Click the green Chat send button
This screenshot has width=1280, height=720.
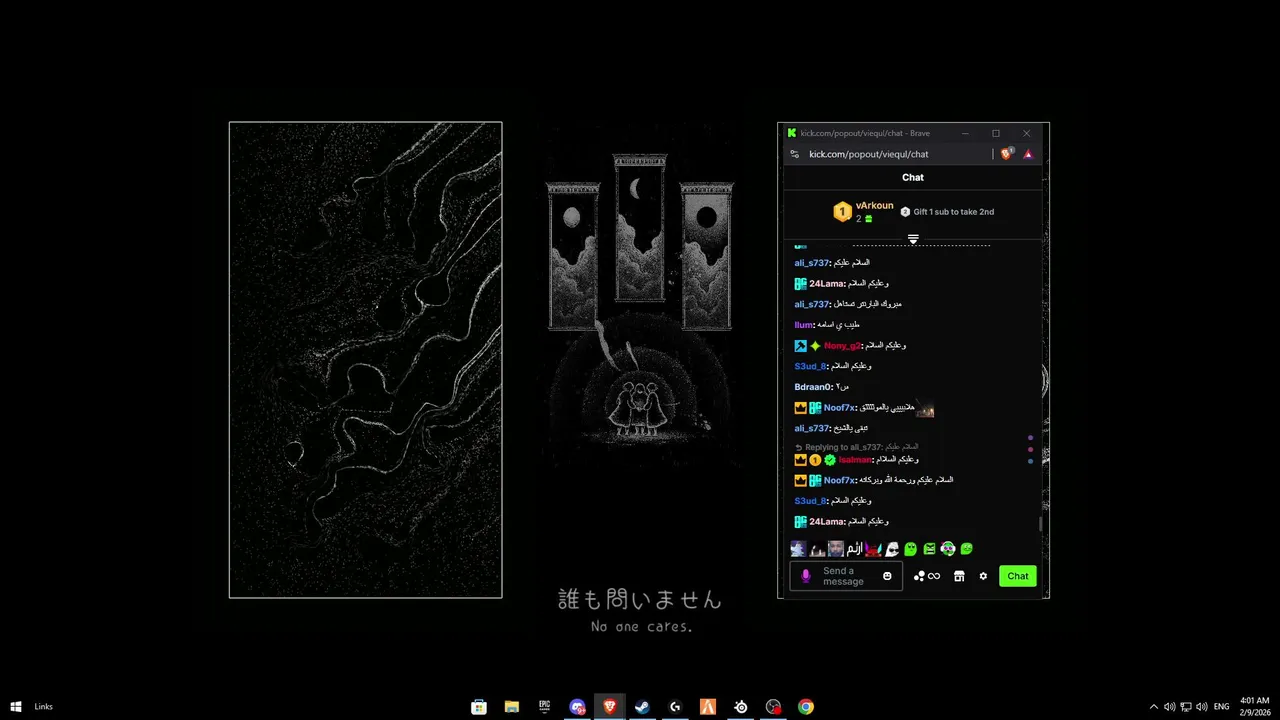pos(1018,576)
